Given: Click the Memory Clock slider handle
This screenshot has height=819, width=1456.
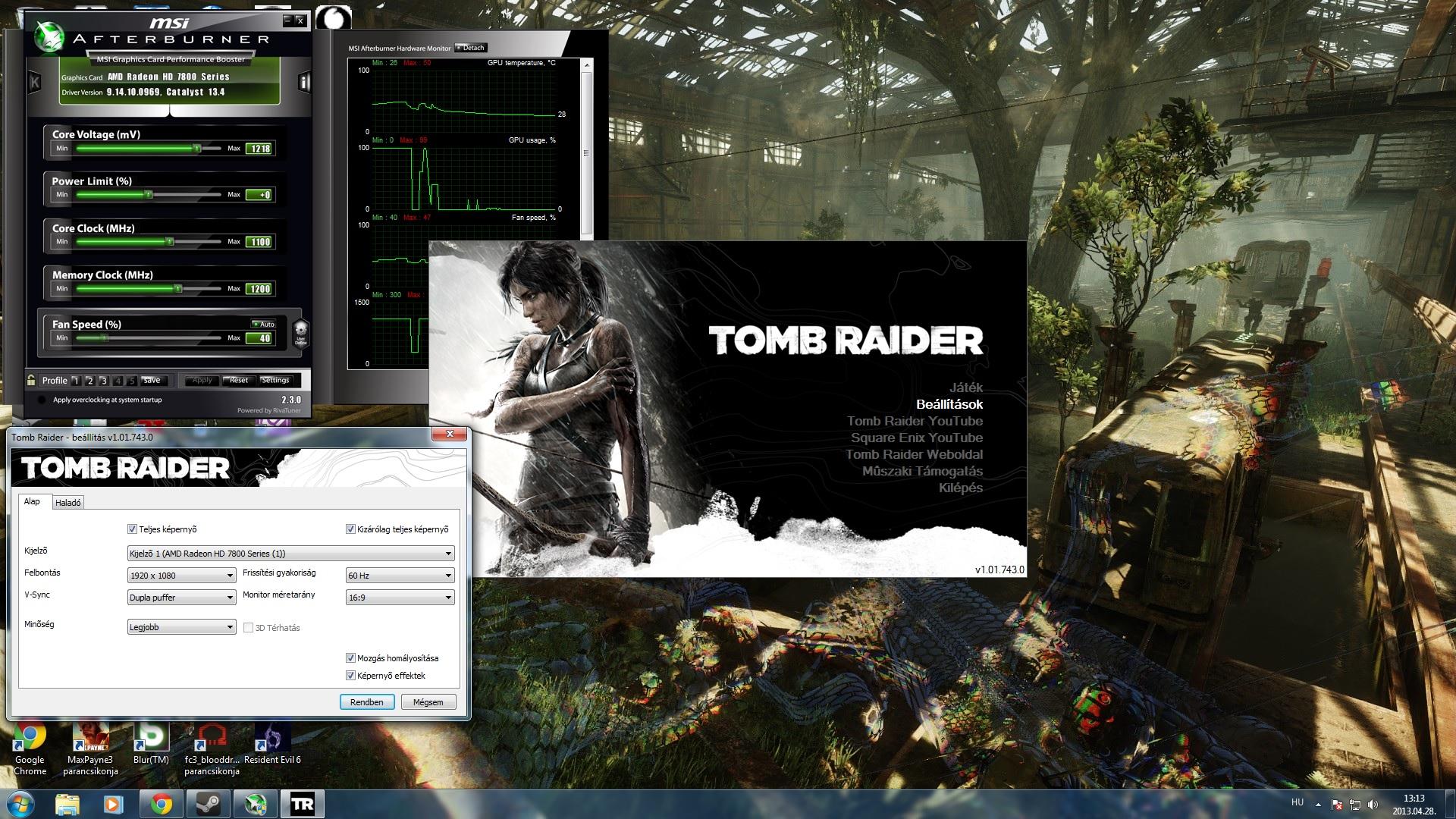Looking at the screenshot, I should (178, 289).
